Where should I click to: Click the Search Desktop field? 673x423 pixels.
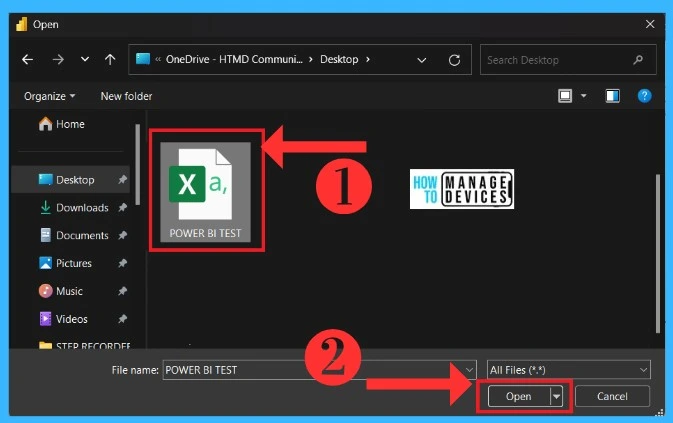(x=568, y=60)
